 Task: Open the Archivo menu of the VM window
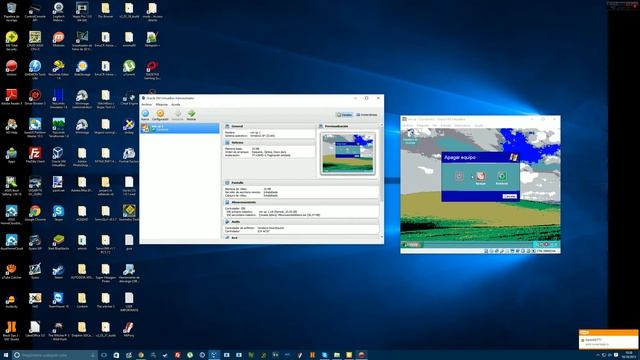409,125
